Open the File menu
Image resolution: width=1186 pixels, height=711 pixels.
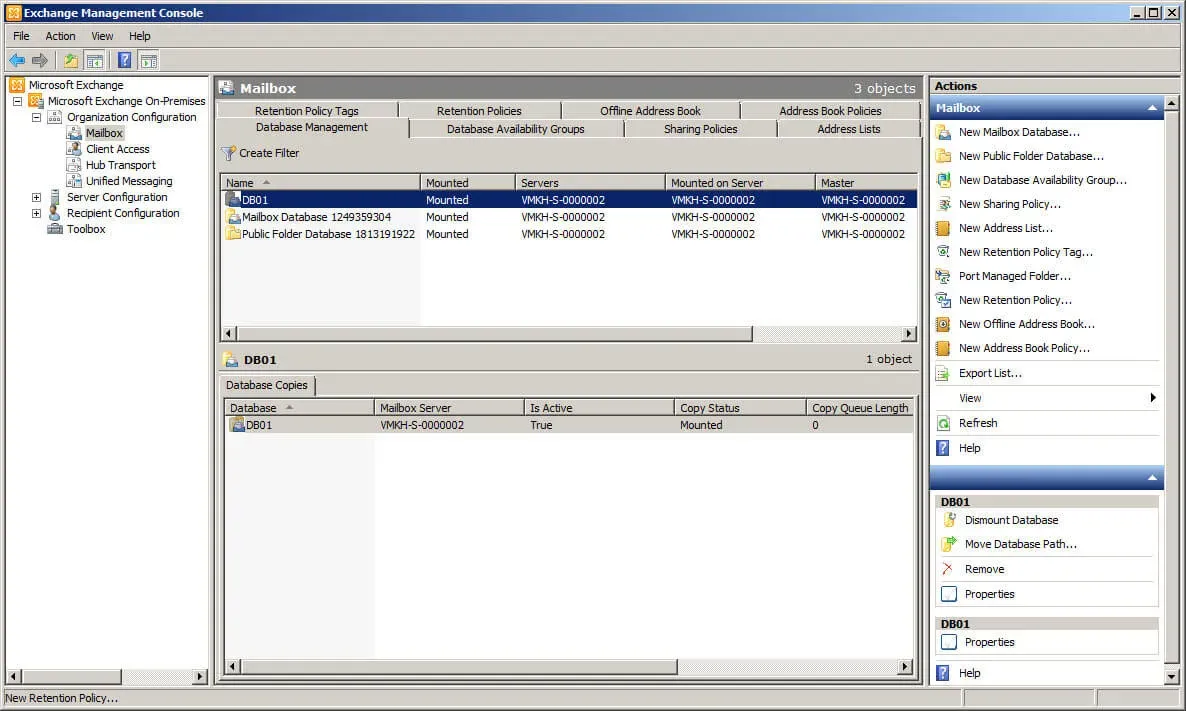coord(21,36)
